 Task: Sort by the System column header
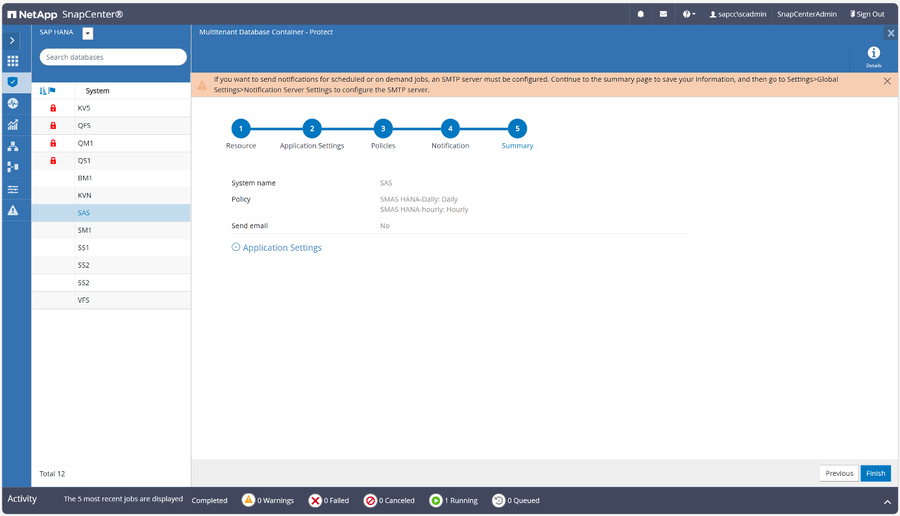pos(97,91)
